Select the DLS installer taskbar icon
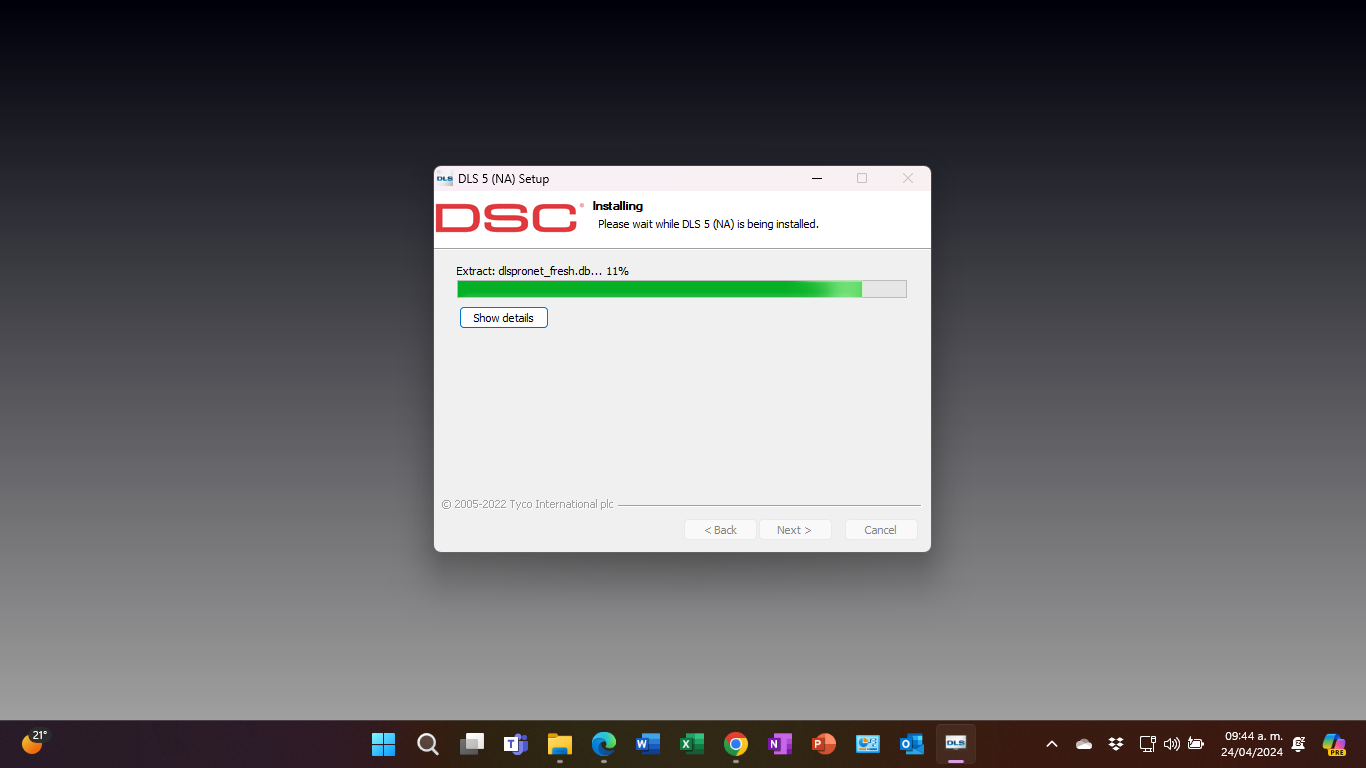Image resolution: width=1366 pixels, height=768 pixels. pos(955,744)
